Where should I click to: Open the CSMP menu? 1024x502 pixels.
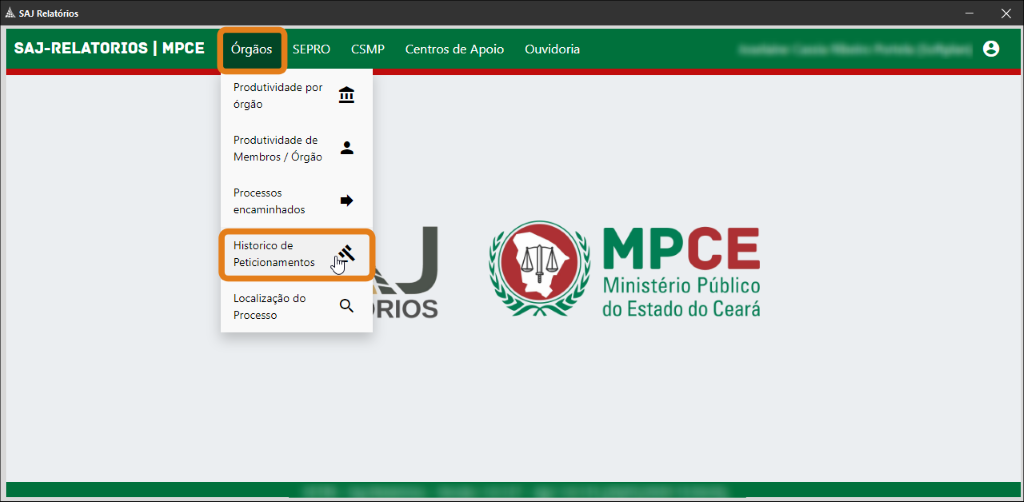tap(368, 49)
